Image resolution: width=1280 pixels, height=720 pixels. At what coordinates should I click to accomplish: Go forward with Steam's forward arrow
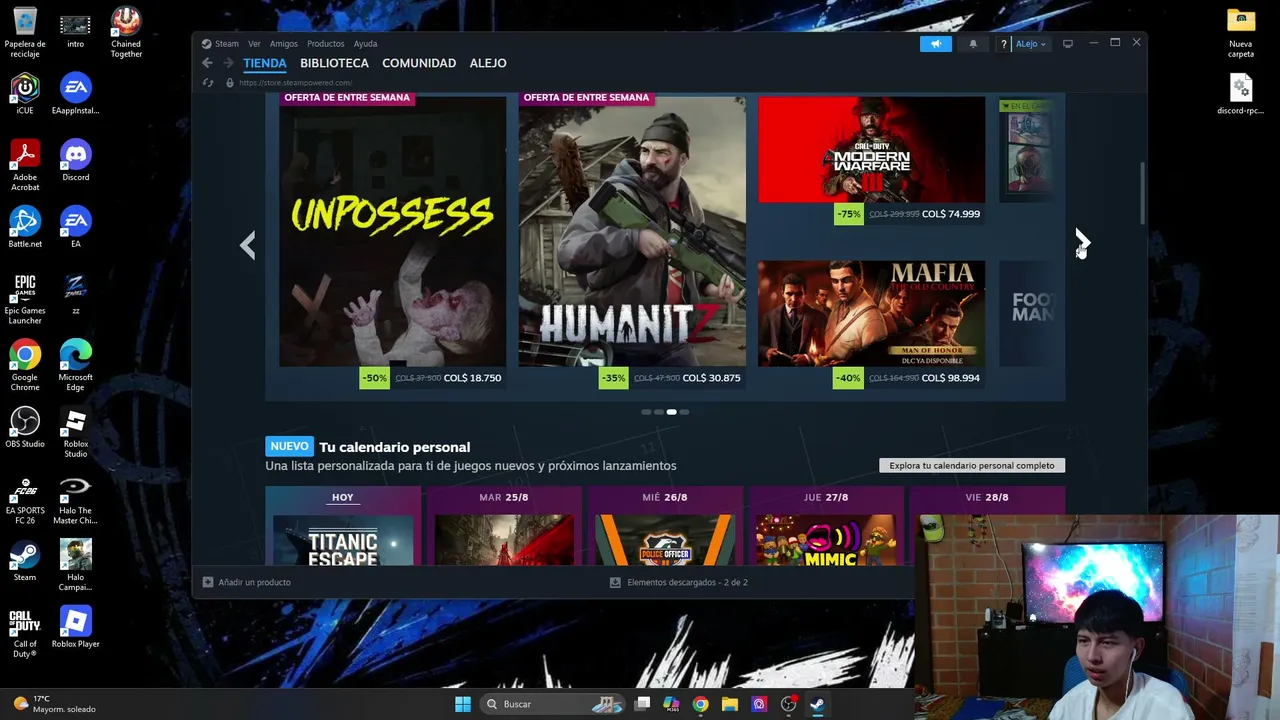coord(228,63)
